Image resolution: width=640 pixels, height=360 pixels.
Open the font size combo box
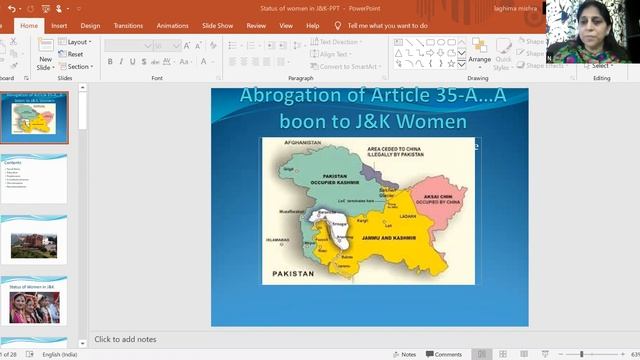(167, 46)
